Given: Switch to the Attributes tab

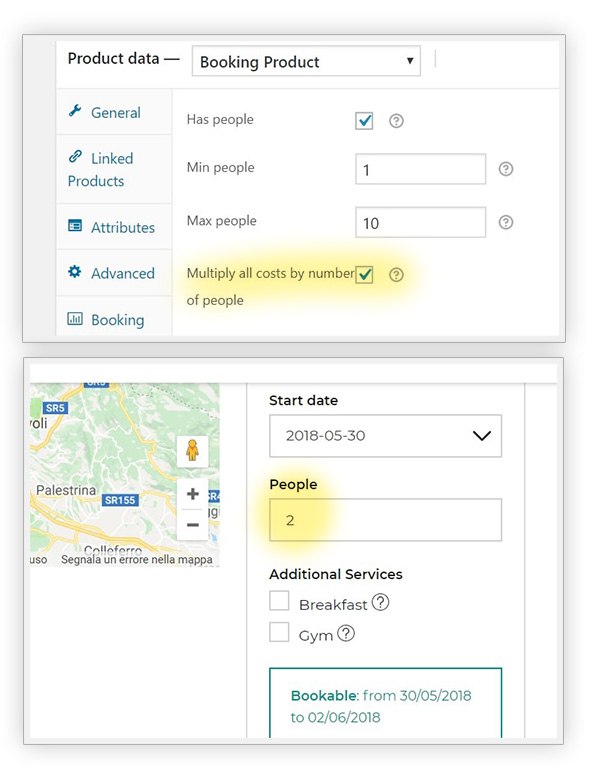Looking at the screenshot, I should [x=114, y=227].
